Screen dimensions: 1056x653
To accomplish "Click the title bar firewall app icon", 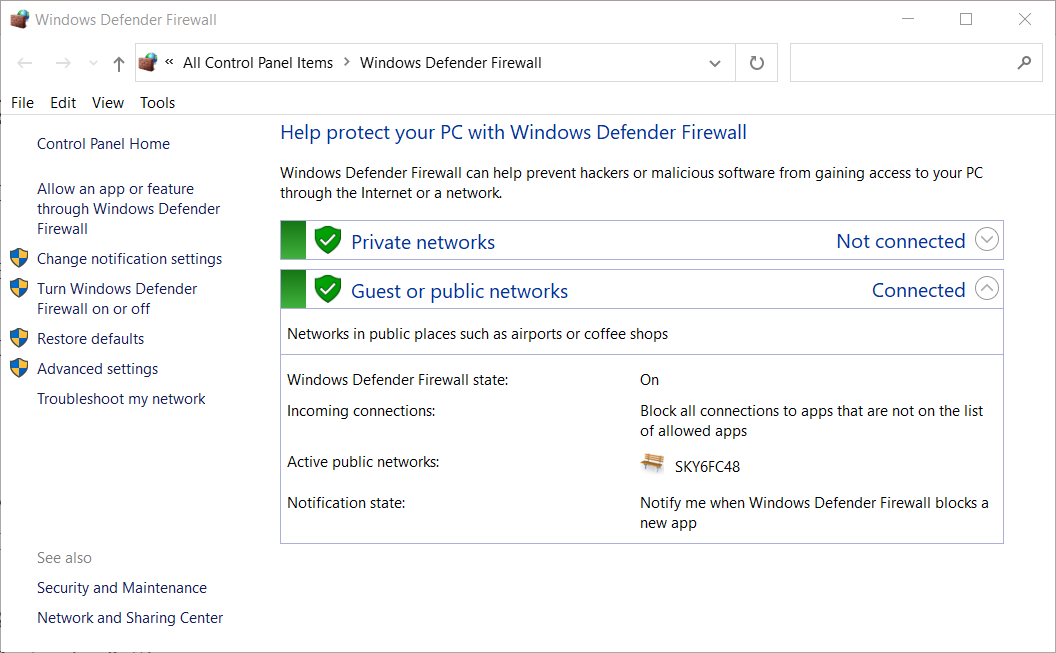I will (x=20, y=19).
